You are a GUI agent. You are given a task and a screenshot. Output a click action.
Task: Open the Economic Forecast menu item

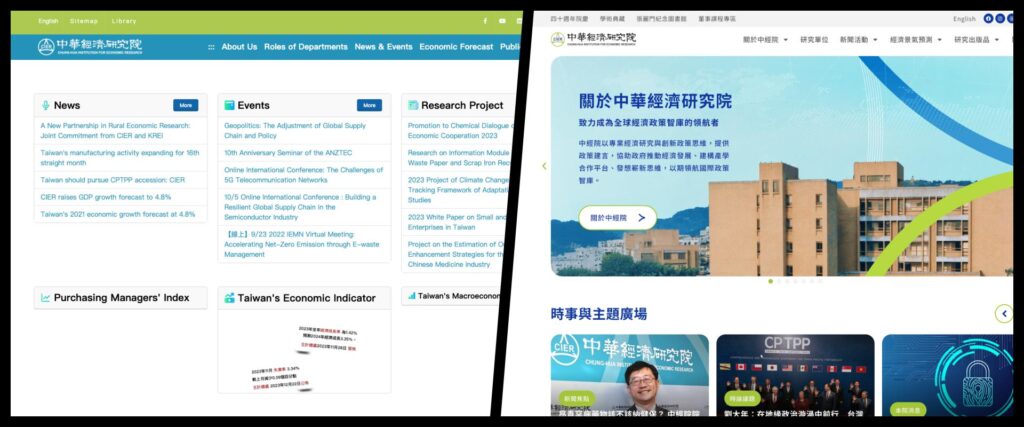tap(456, 47)
